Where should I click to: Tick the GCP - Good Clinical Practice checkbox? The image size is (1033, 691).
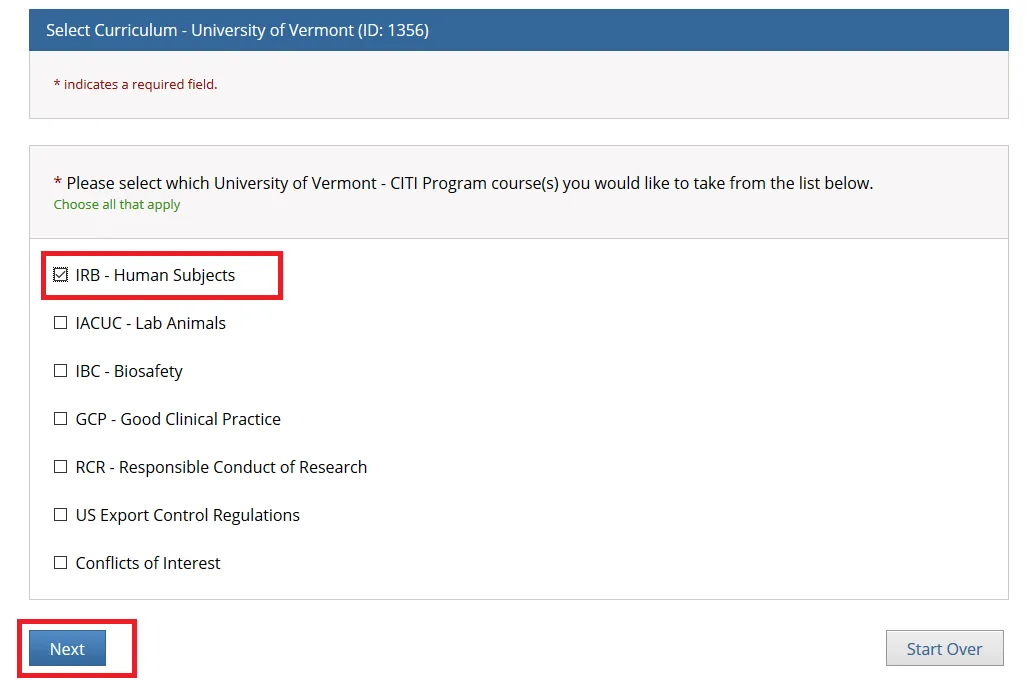(61, 419)
